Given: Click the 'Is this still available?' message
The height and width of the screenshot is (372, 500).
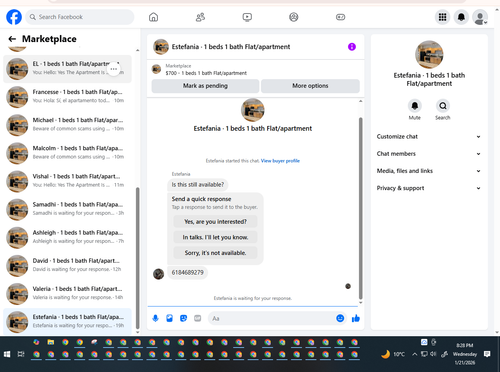Looking at the screenshot, I should point(198,185).
